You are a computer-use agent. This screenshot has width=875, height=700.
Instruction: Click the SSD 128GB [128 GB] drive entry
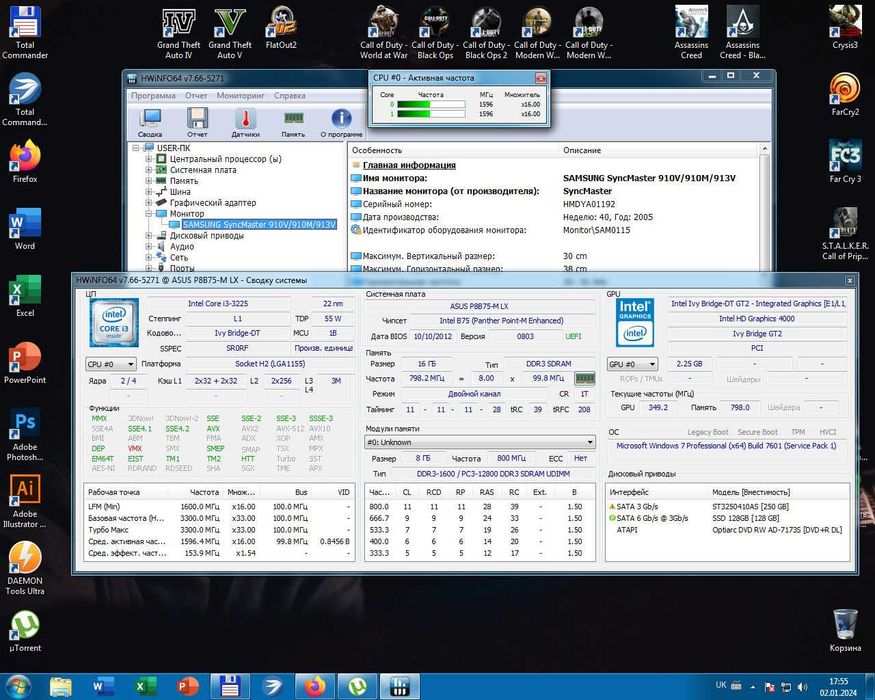[746, 518]
